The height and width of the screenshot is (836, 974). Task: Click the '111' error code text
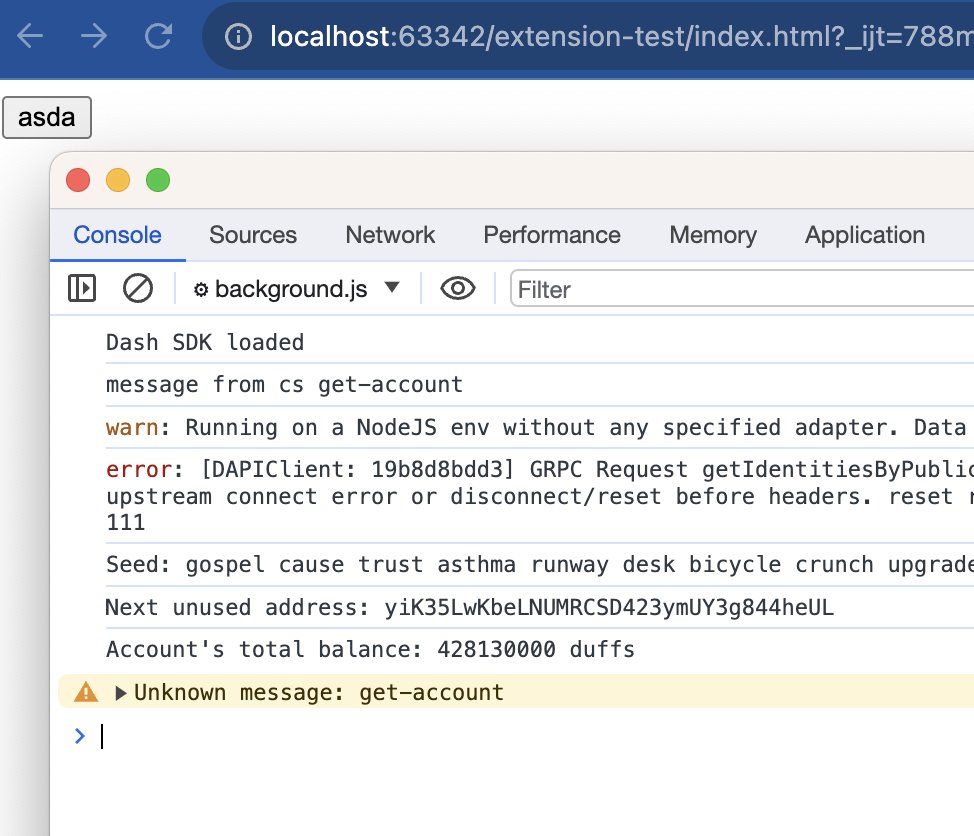pos(125,522)
